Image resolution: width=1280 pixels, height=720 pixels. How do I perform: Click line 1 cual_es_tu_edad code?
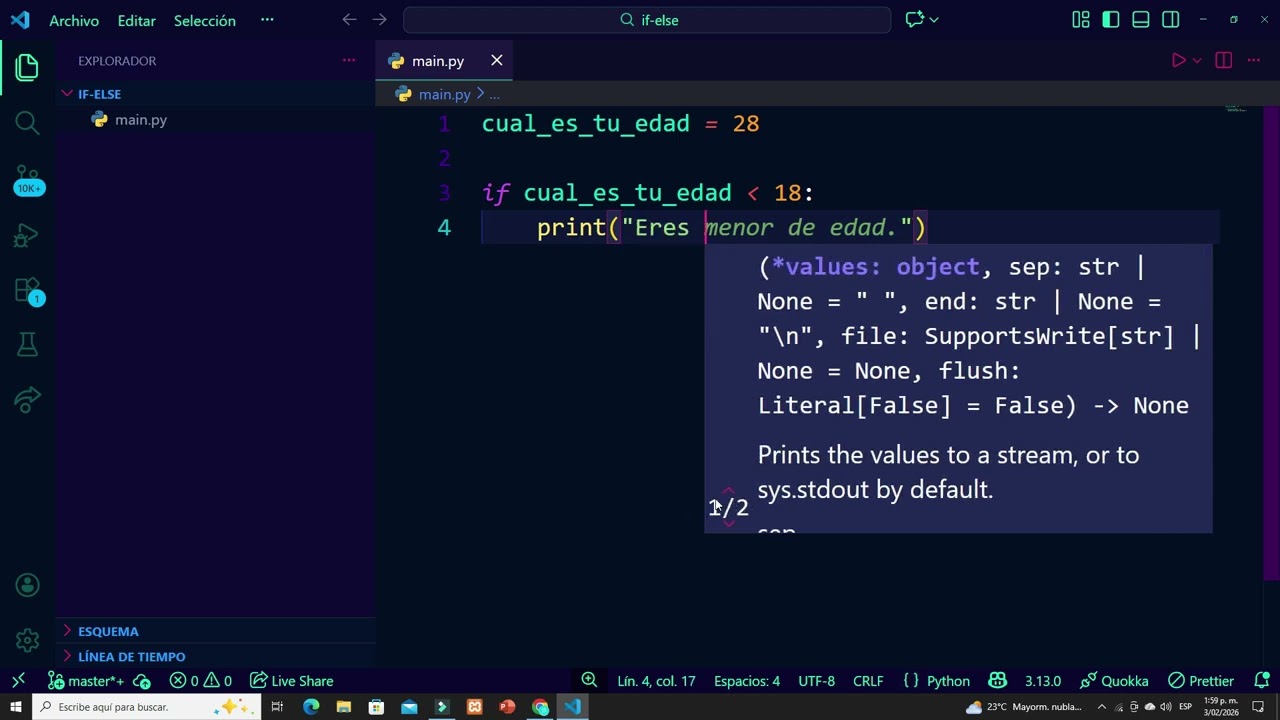(x=620, y=124)
